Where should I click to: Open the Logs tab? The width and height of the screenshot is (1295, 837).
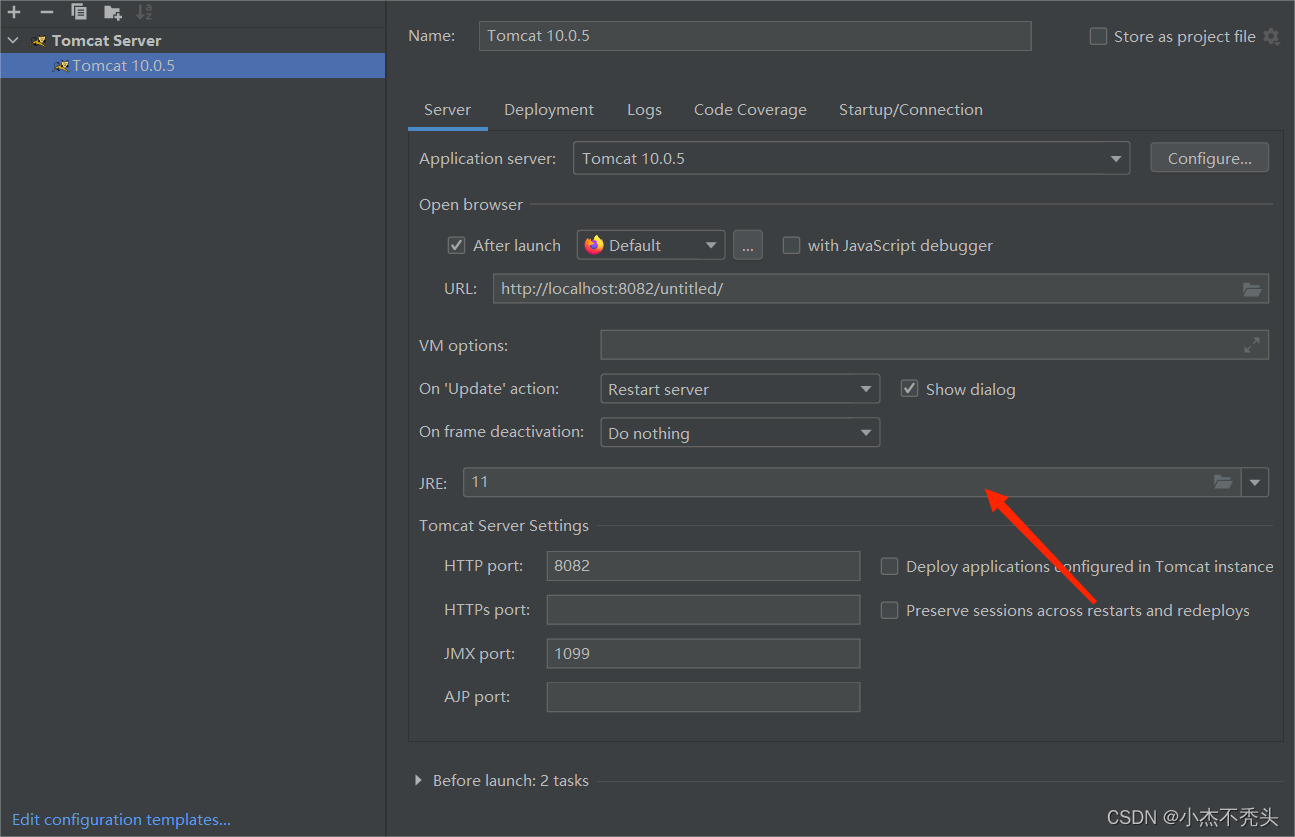point(644,110)
